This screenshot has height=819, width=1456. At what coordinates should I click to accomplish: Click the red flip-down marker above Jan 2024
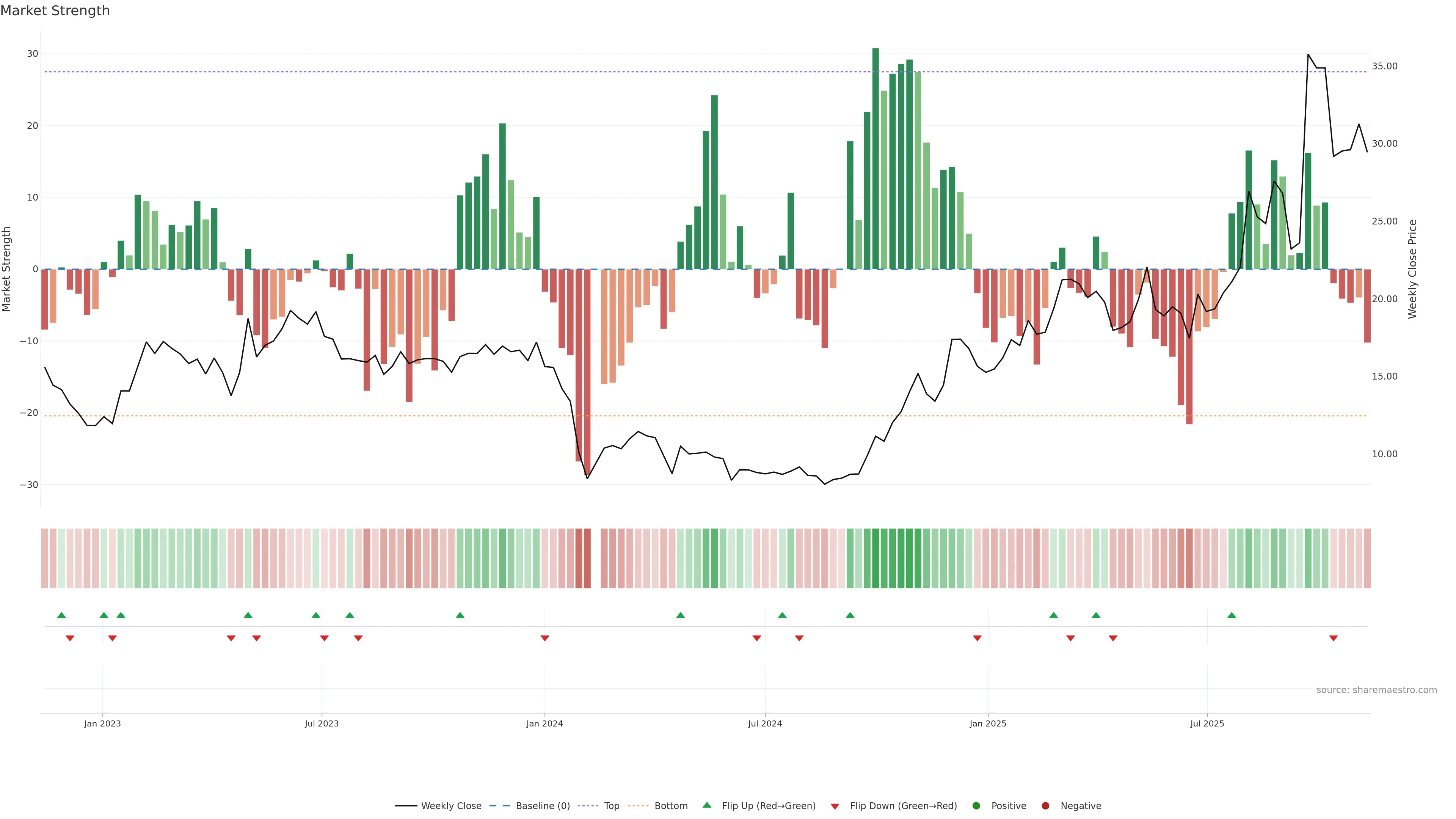545,638
